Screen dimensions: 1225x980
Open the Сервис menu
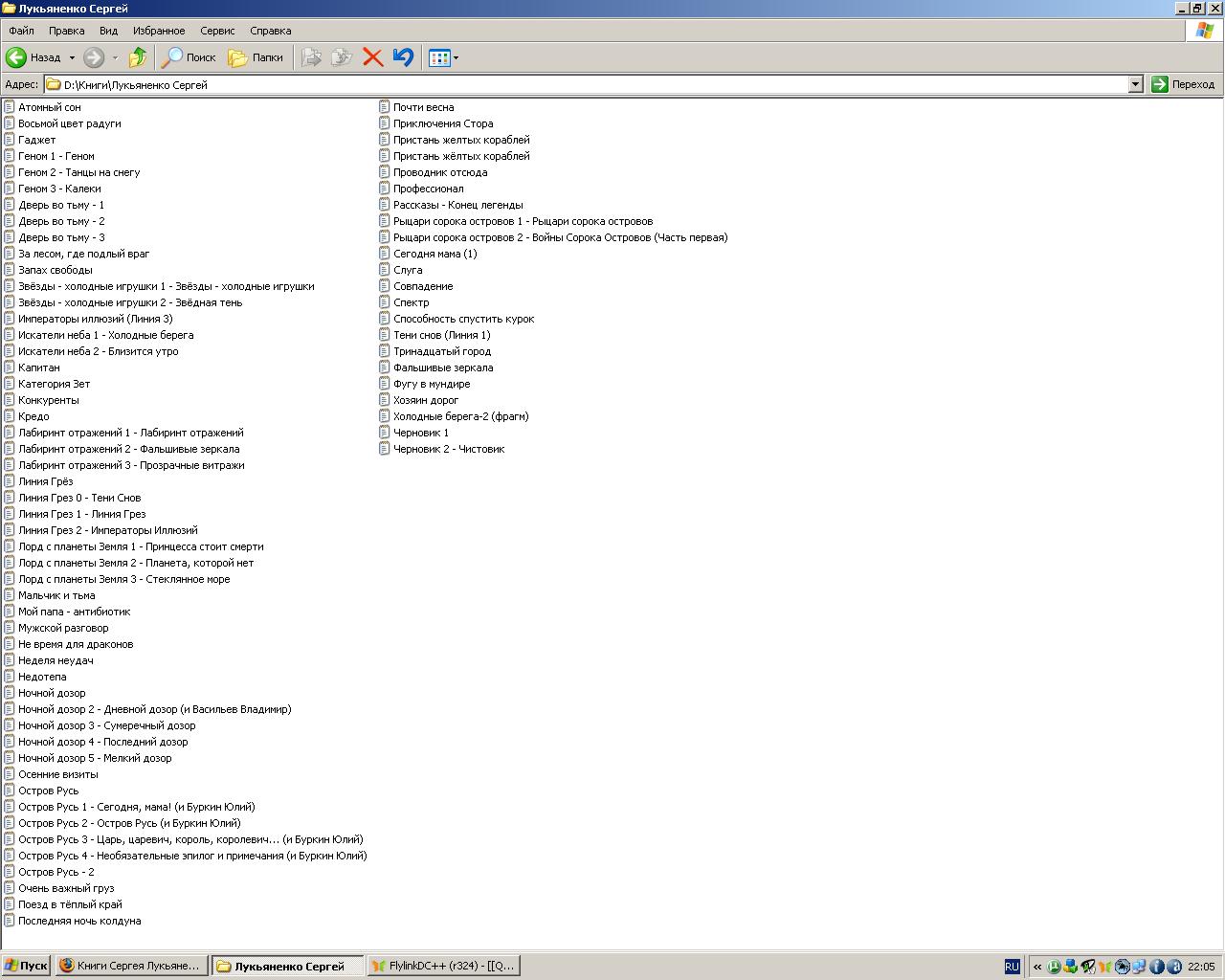point(218,31)
